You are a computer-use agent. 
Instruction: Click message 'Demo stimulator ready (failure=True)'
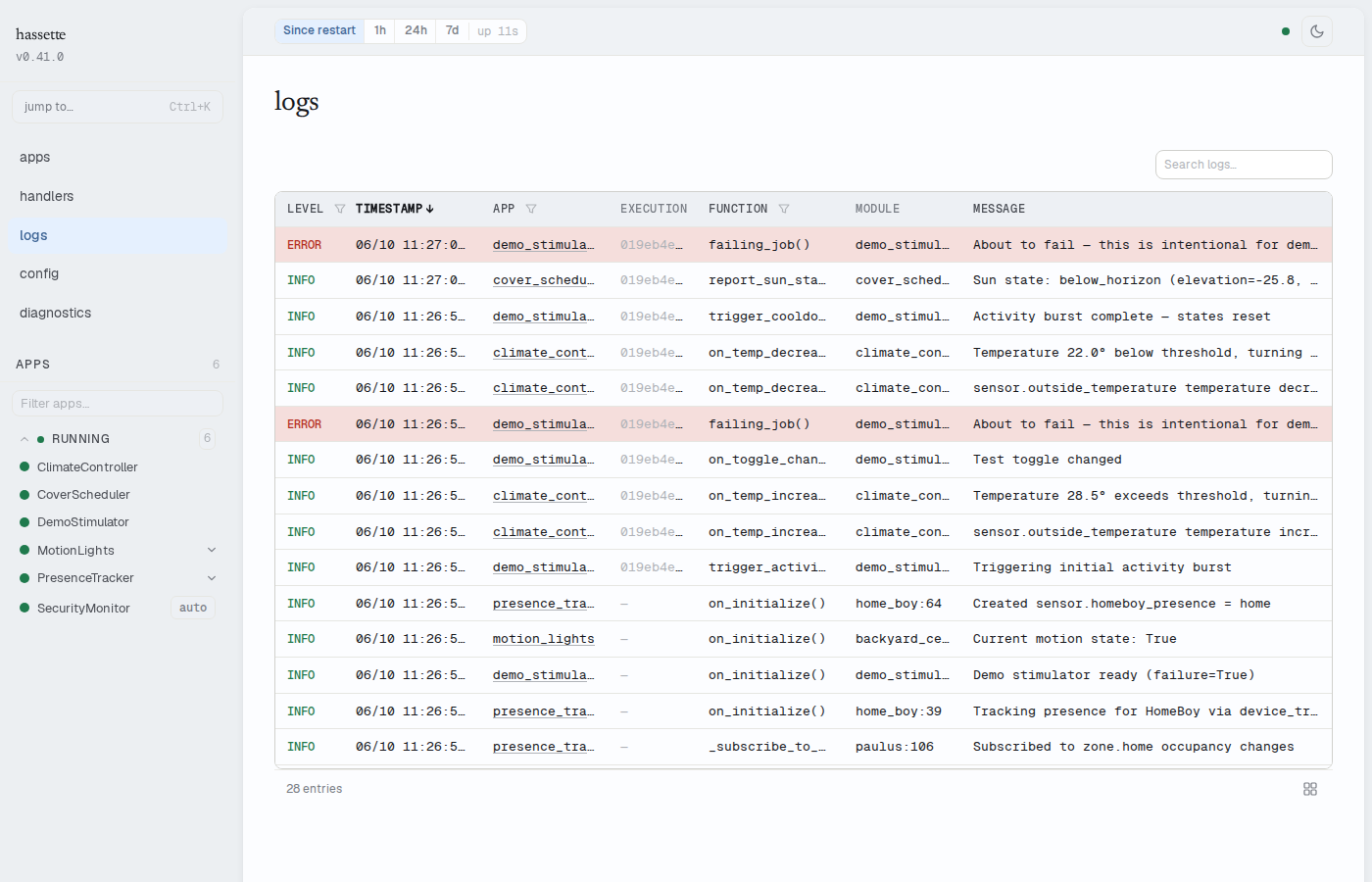pos(1113,675)
